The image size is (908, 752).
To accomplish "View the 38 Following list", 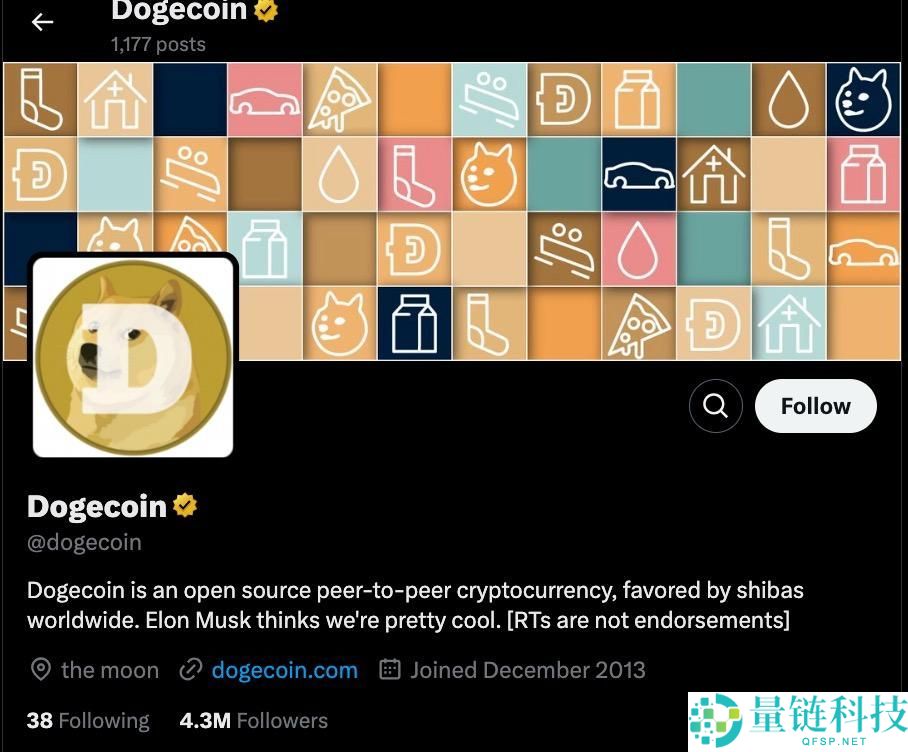I will [88, 721].
